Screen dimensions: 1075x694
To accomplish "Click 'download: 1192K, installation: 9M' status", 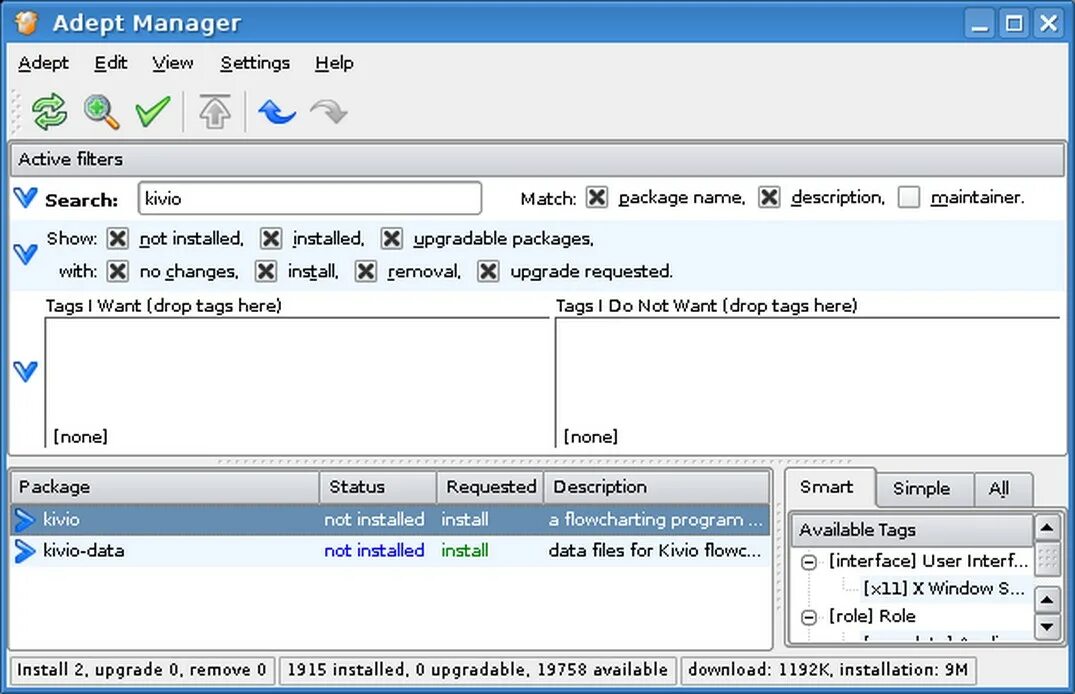I will coord(828,670).
